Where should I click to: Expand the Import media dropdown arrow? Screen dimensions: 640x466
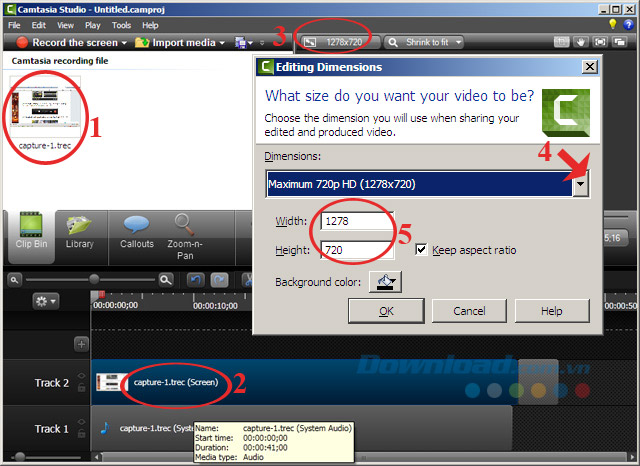(x=222, y=43)
